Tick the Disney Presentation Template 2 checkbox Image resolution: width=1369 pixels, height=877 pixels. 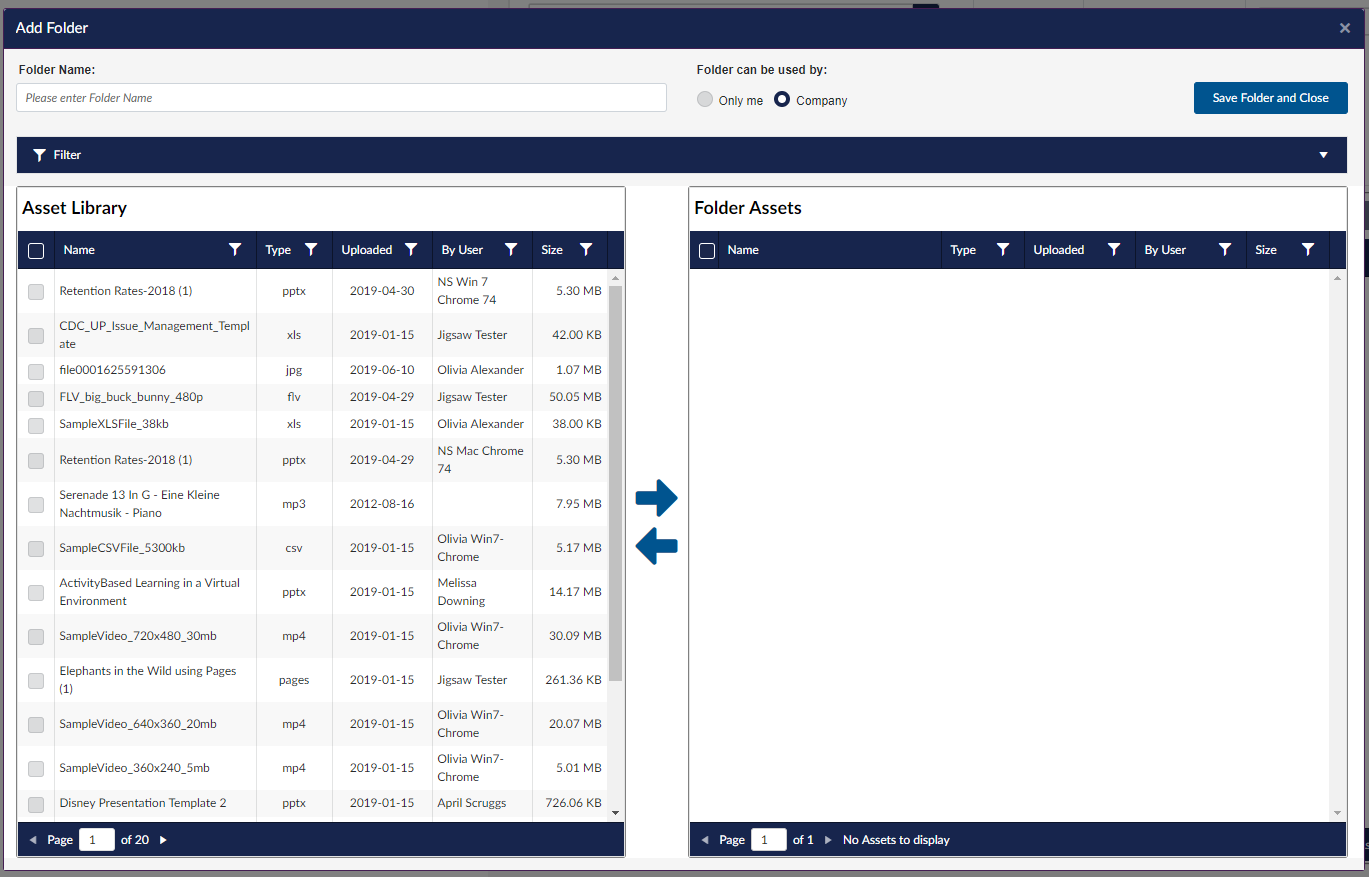coord(36,804)
